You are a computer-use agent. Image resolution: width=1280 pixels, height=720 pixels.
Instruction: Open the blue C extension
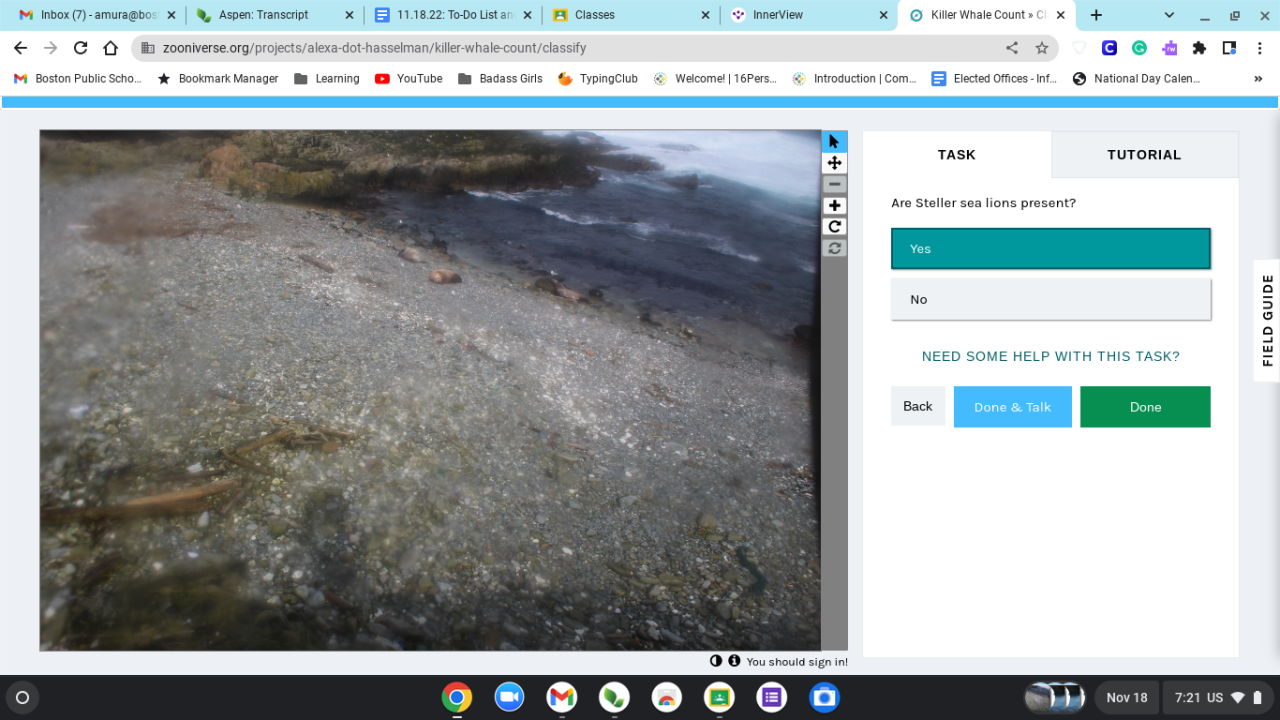(x=1109, y=48)
